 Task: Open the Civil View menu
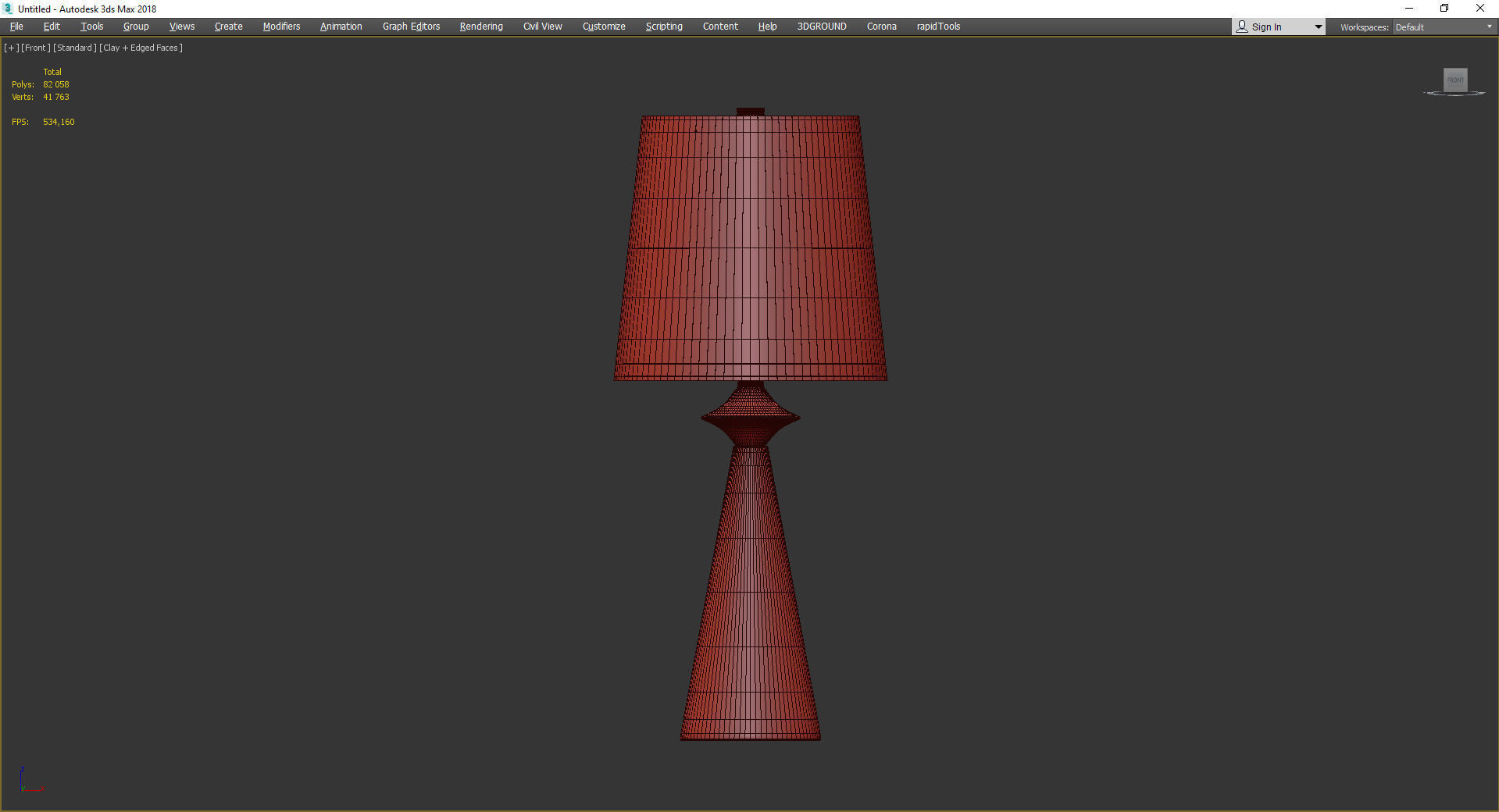click(x=542, y=27)
